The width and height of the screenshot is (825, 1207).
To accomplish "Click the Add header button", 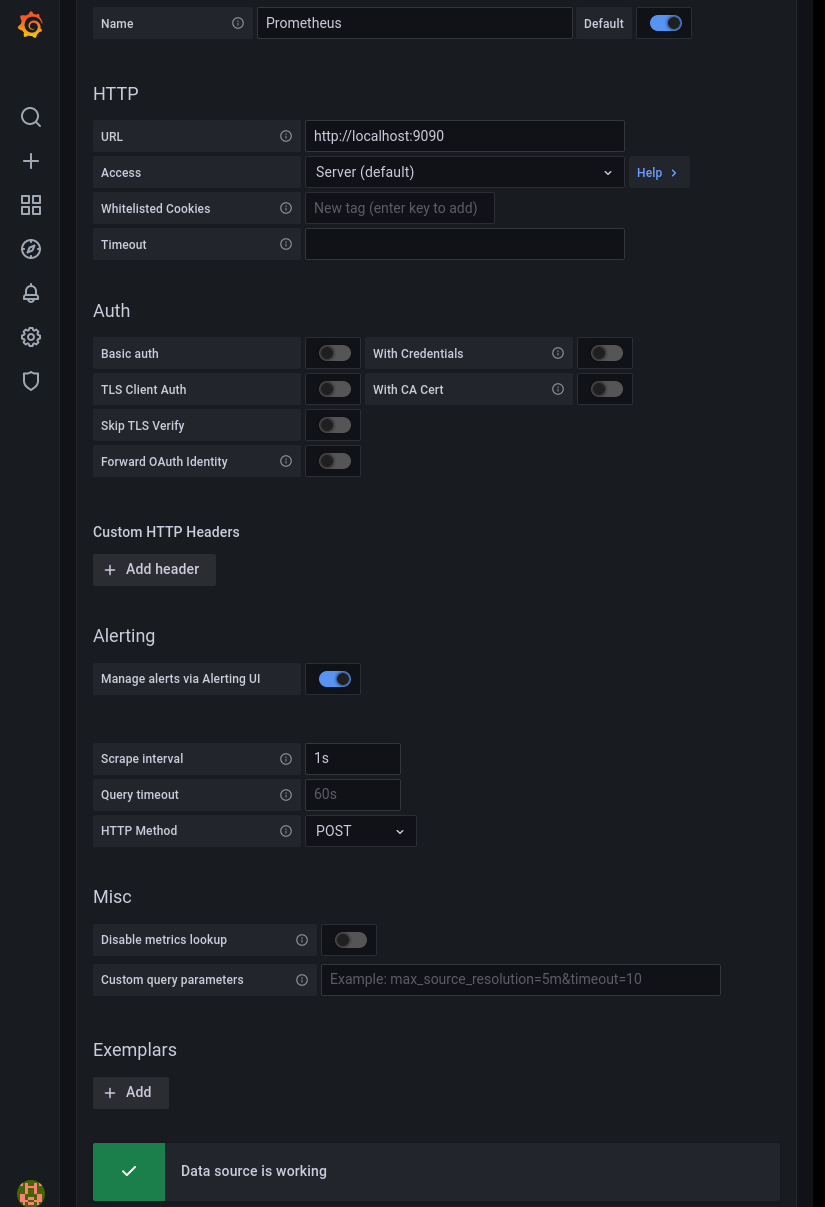I will 154,569.
